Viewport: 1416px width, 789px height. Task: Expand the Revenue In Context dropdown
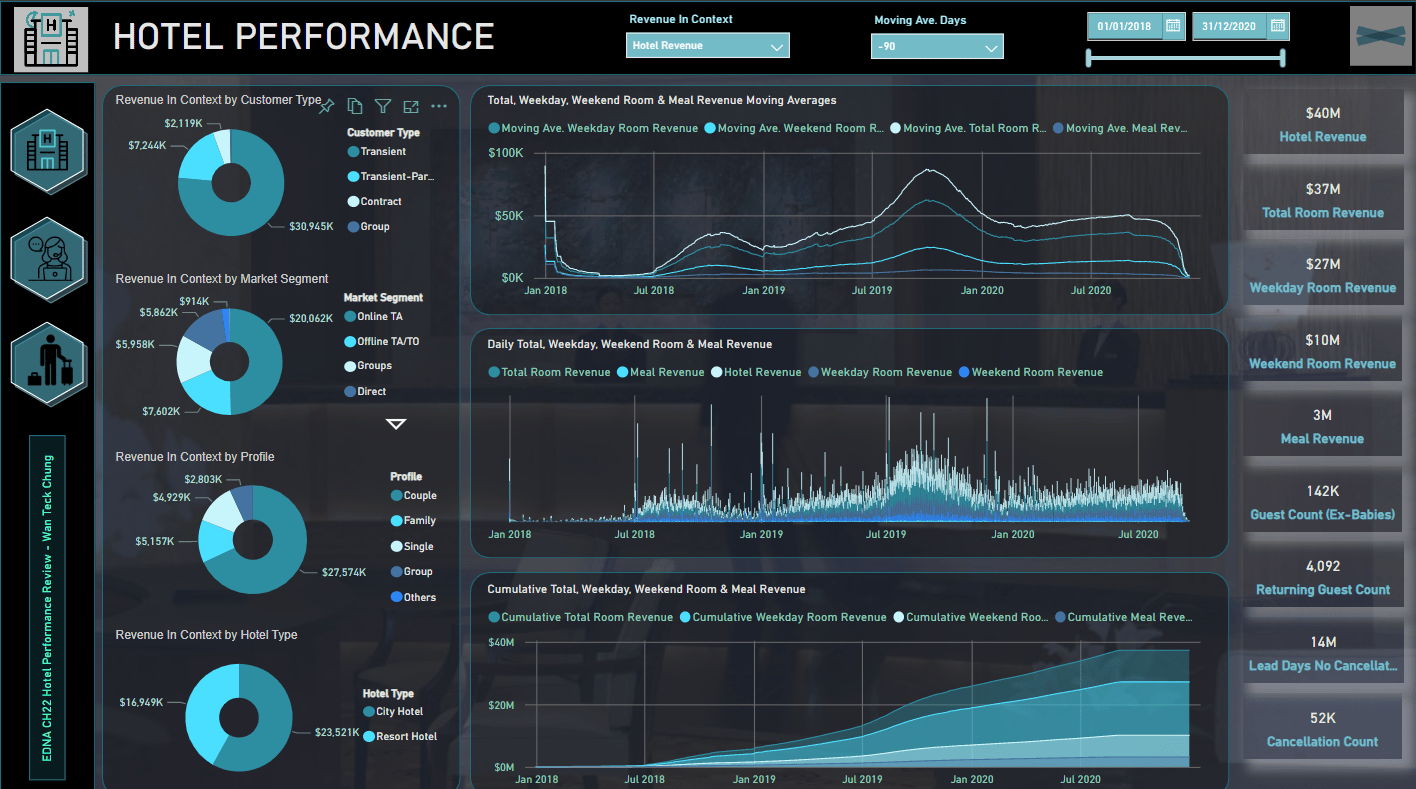777,46
